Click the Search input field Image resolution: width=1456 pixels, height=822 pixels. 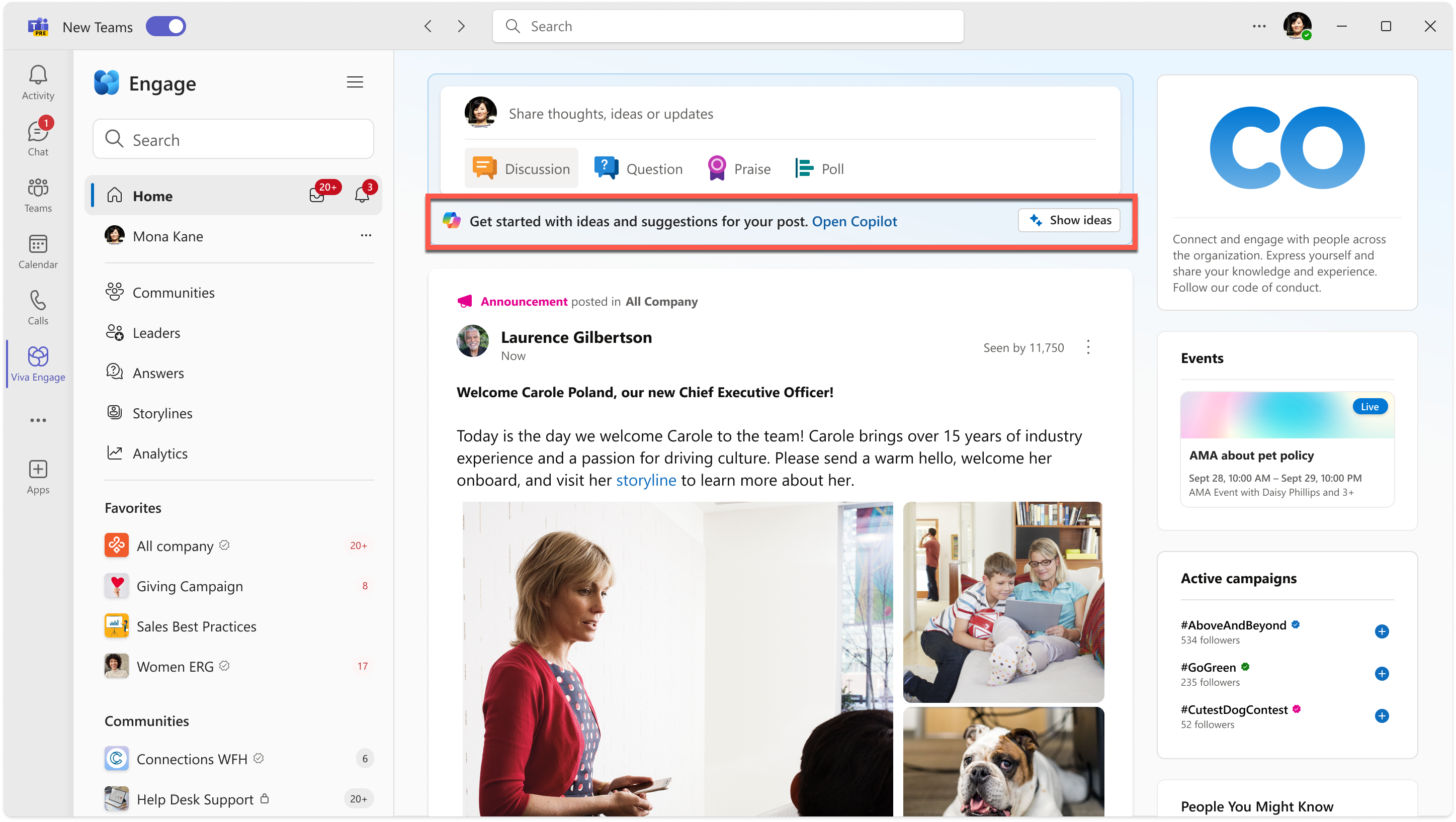coord(727,27)
